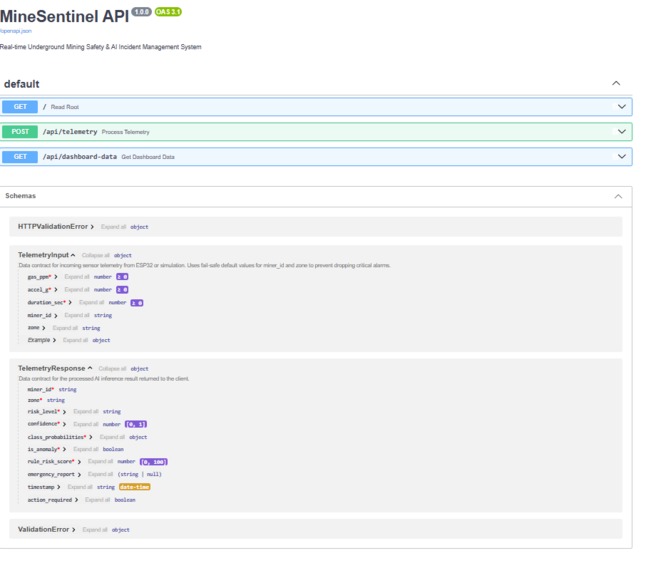This screenshot has height=573, width=651.
Task: Open the openapi.json link
Action: pyautogui.click(x=16, y=31)
